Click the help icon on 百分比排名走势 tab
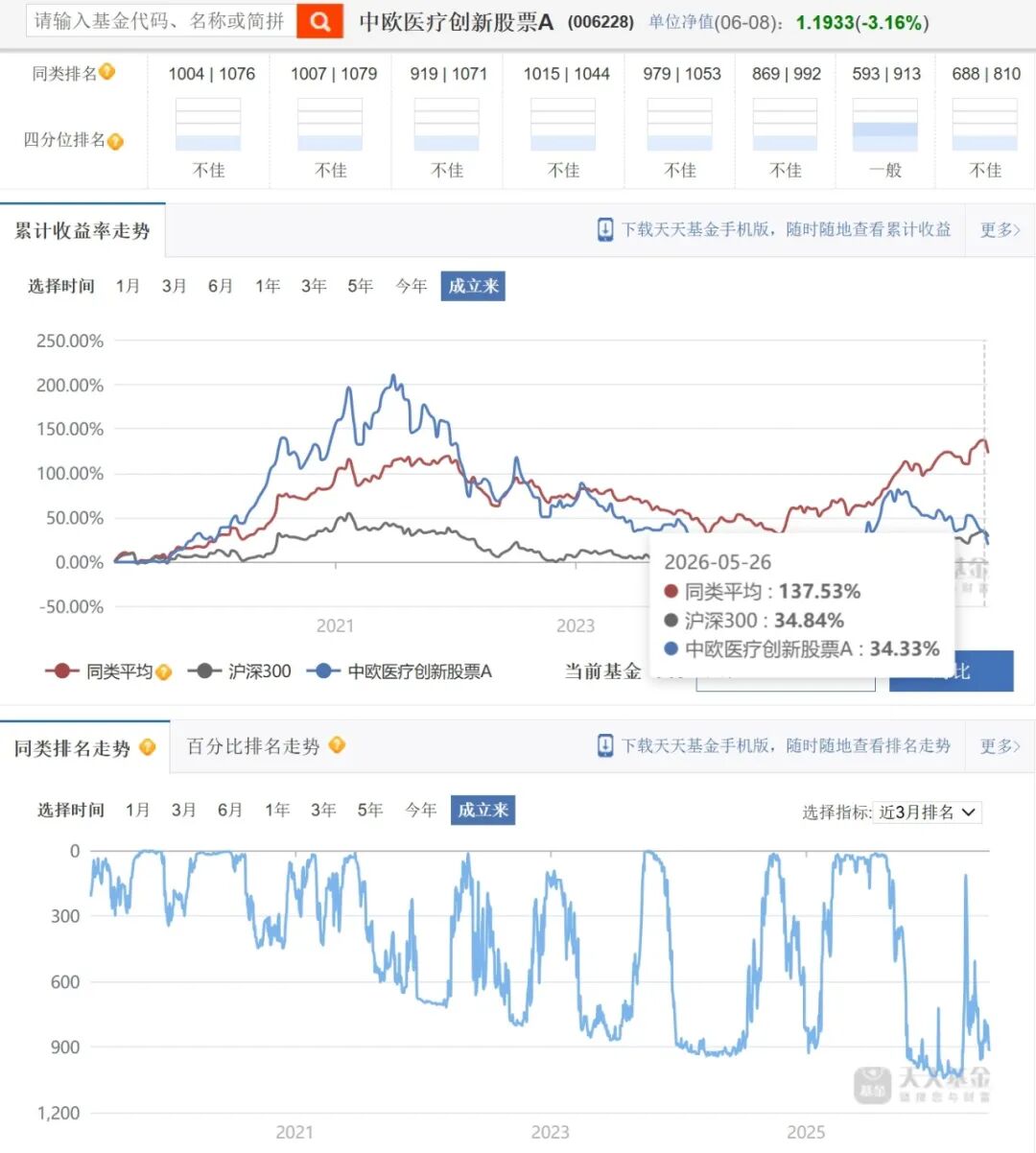The width and height of the screenshot is (1036, 1153). [x=338, y=745]
